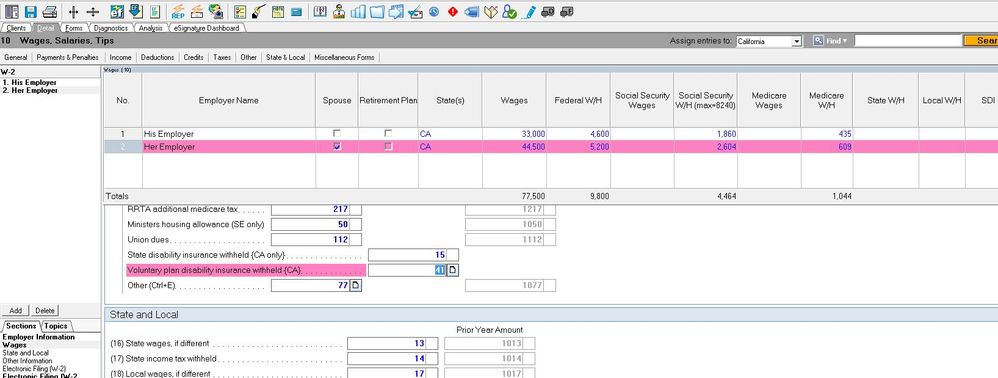
Task: Click the State W/H column header
Action: [885, 100]
